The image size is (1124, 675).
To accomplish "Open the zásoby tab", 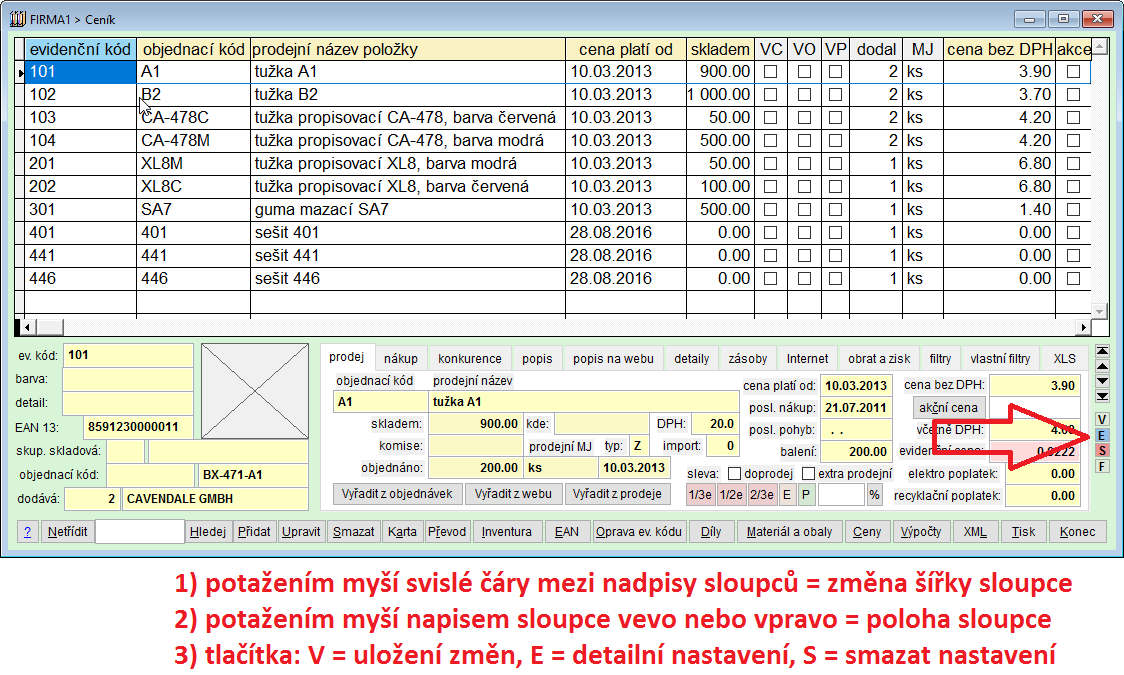I will (747, 358).
